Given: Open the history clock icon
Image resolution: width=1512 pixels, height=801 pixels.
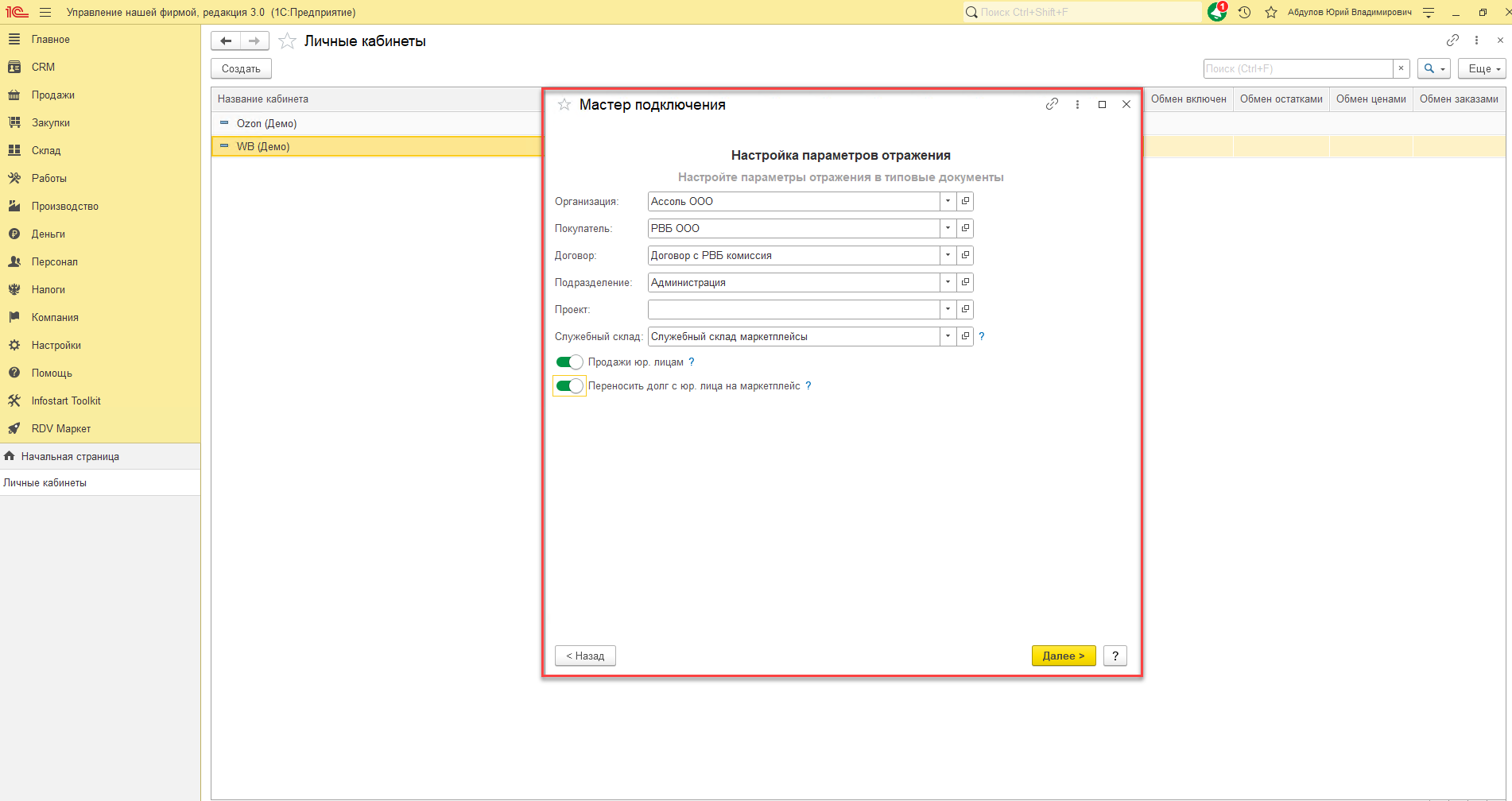Looking at the screenshot, I should coord(1244,12).
